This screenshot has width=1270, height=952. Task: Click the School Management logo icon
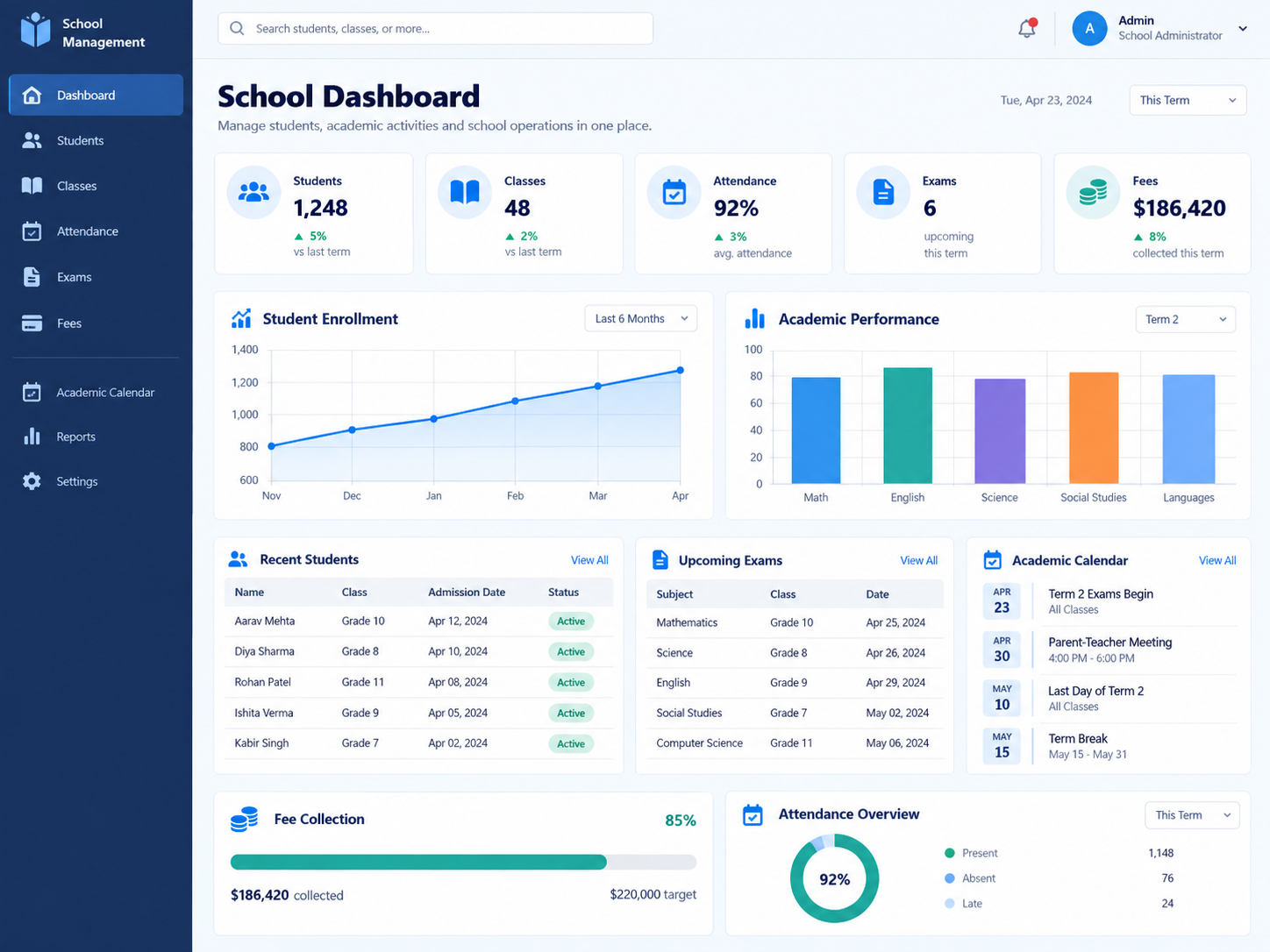pos(36,30)
